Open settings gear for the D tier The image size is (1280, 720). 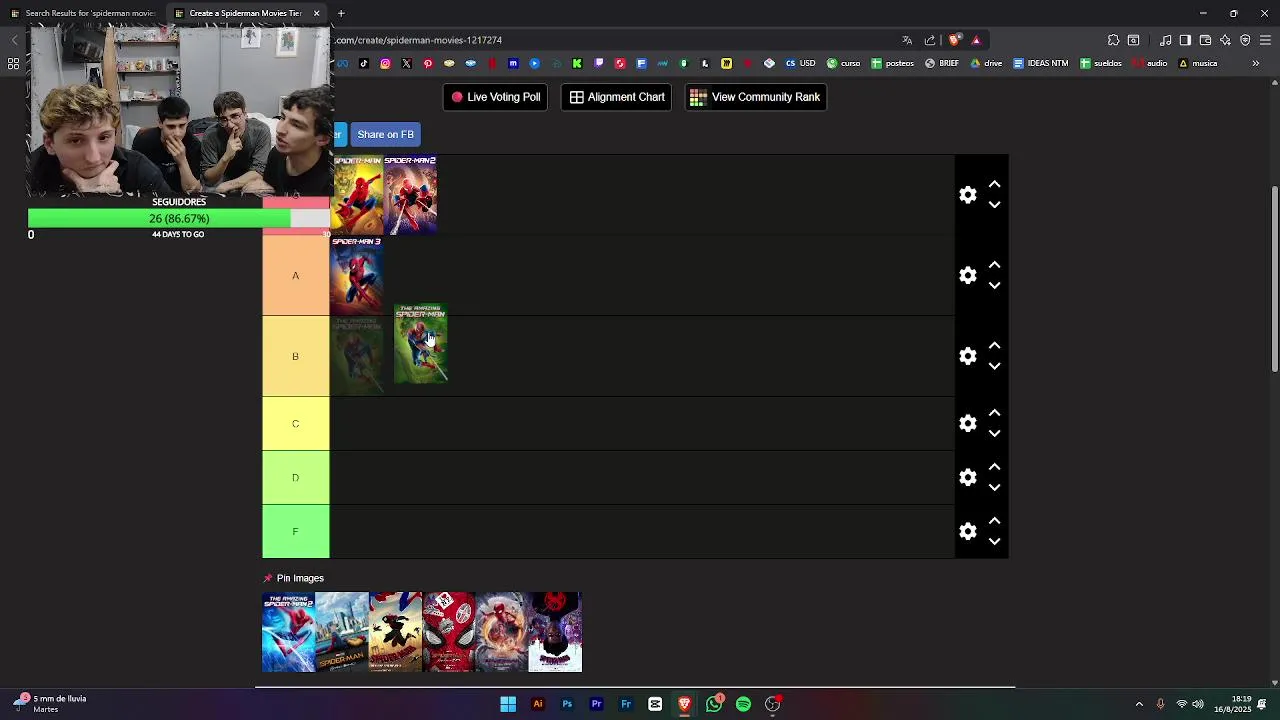pos(967,477)
